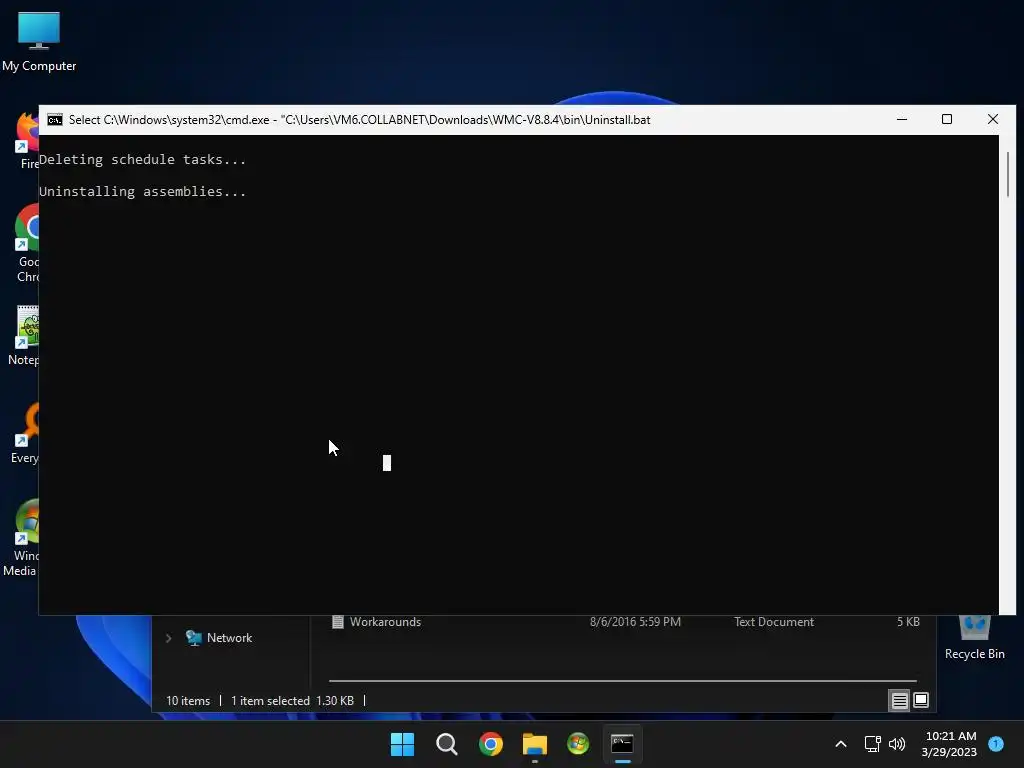Click 'Deleting schedule tasks...' console line
This screenshot has height=768, width=1024.
point(142,159)
